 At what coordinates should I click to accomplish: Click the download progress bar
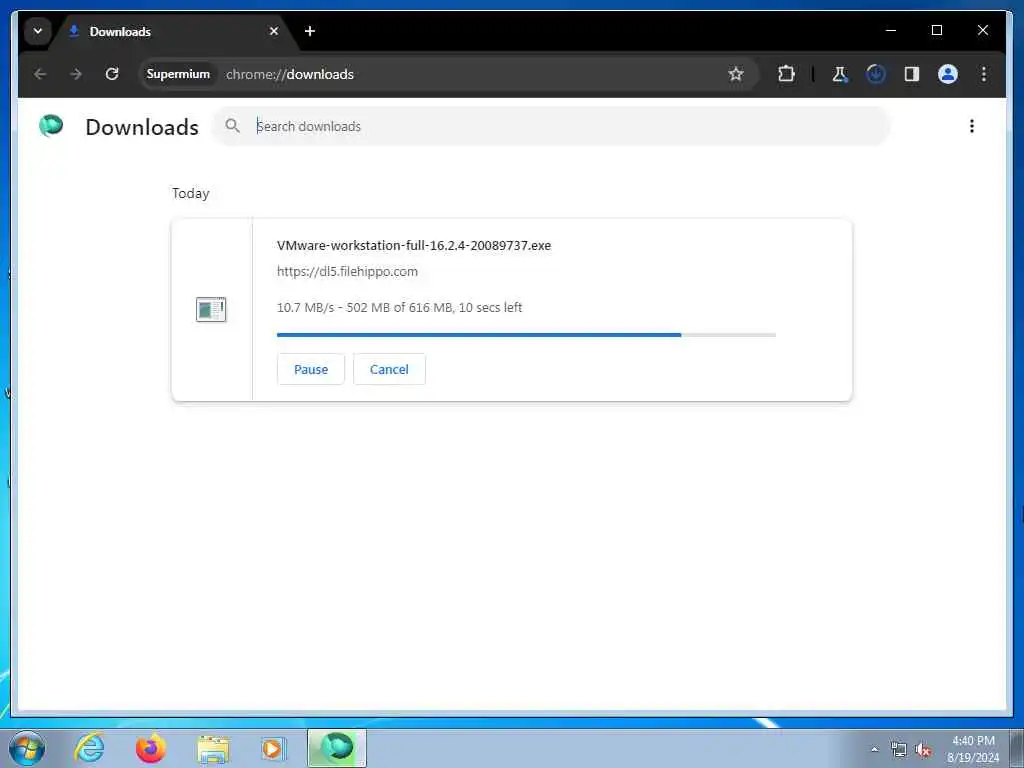pyautogui.click(x=526, y=335)
